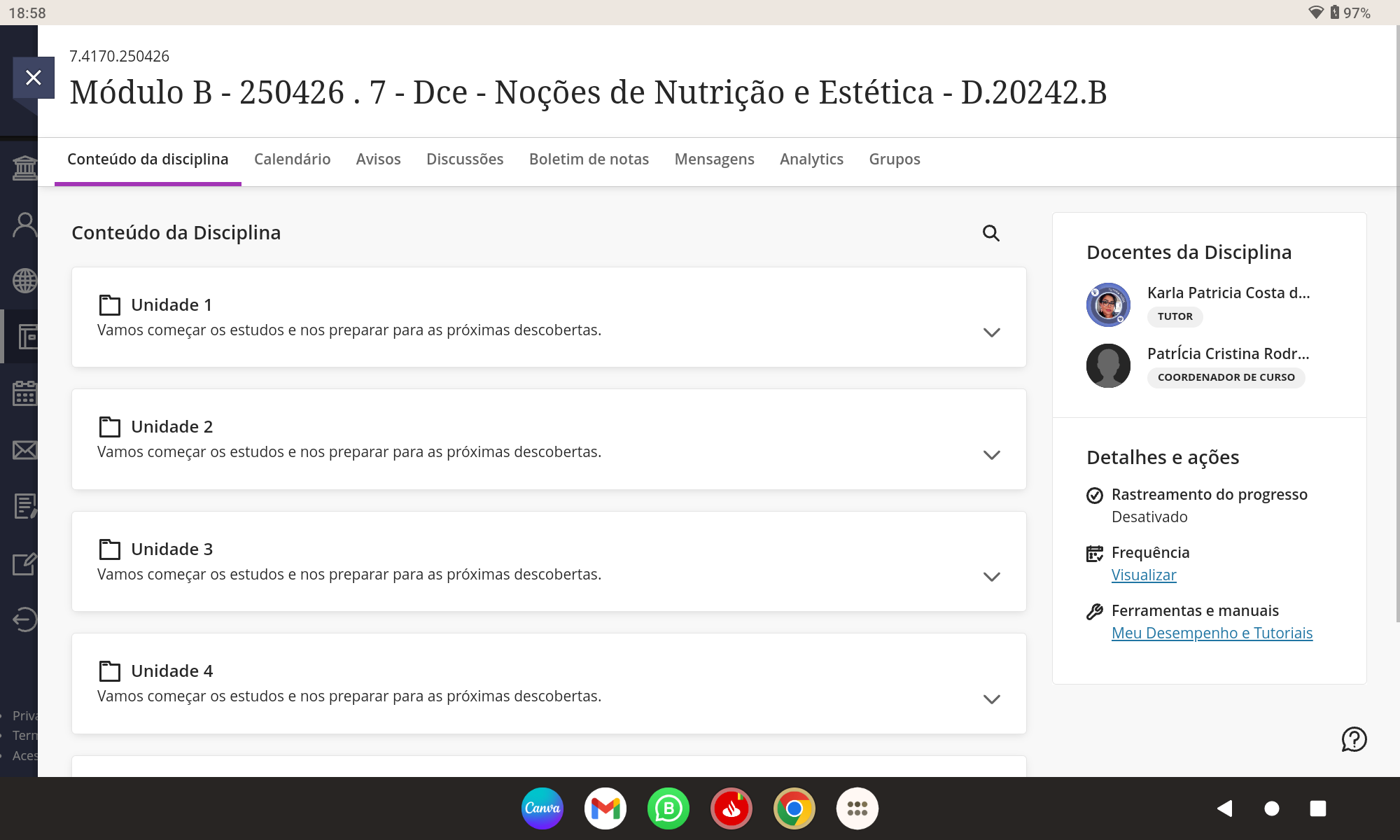Open the Discussões tab
Screen dimensions: 1400x840
click(465, 160)
